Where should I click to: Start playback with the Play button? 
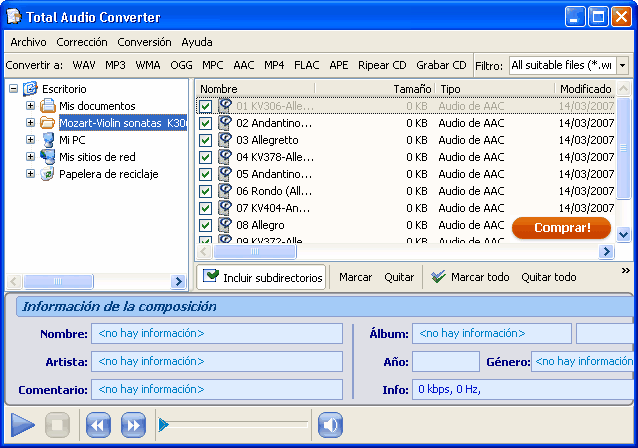(22, 425)
